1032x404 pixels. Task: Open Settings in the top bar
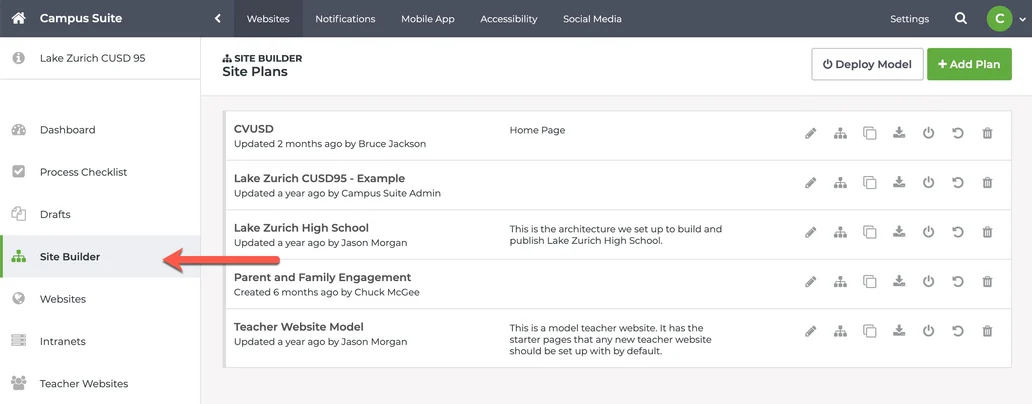(x=909, y=19)
